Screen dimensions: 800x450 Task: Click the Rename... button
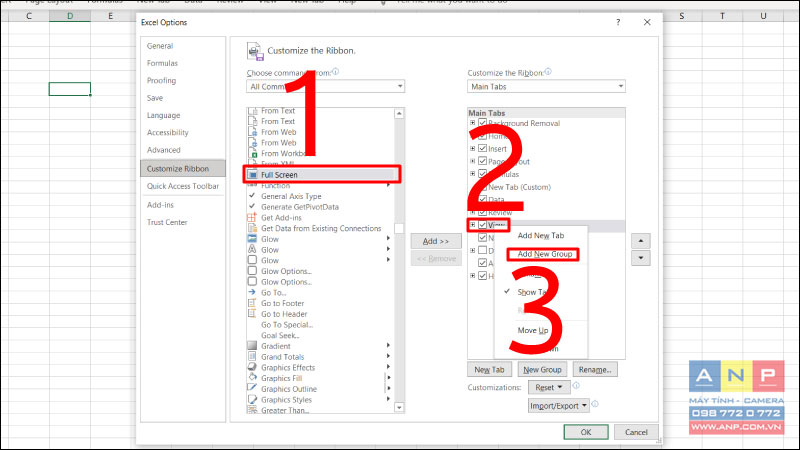(595, 369)
